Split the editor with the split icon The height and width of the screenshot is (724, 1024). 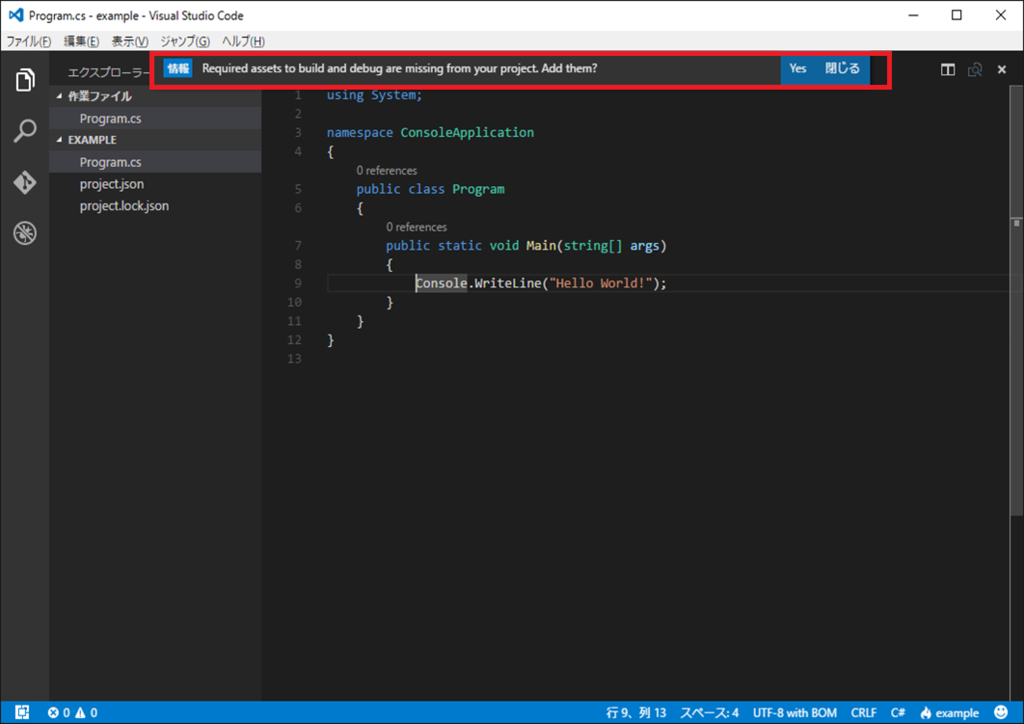tap(948, 69)
